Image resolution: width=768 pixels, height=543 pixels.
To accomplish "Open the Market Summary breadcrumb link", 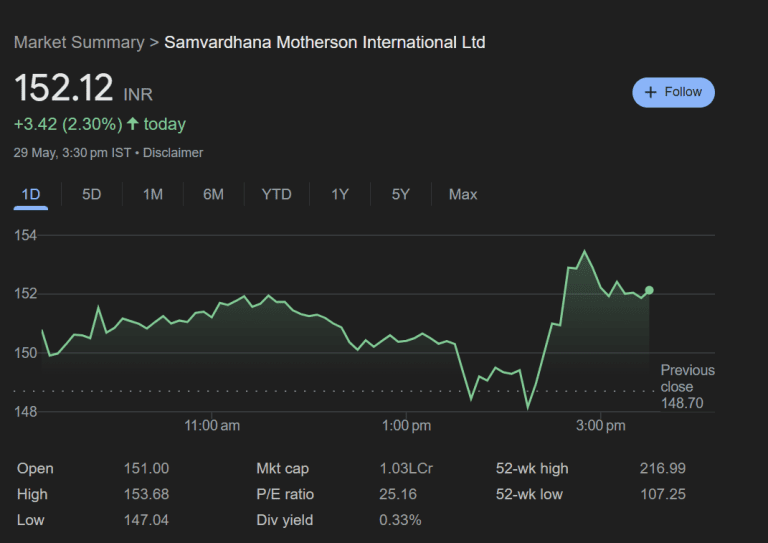I will (x=79, y=42).
